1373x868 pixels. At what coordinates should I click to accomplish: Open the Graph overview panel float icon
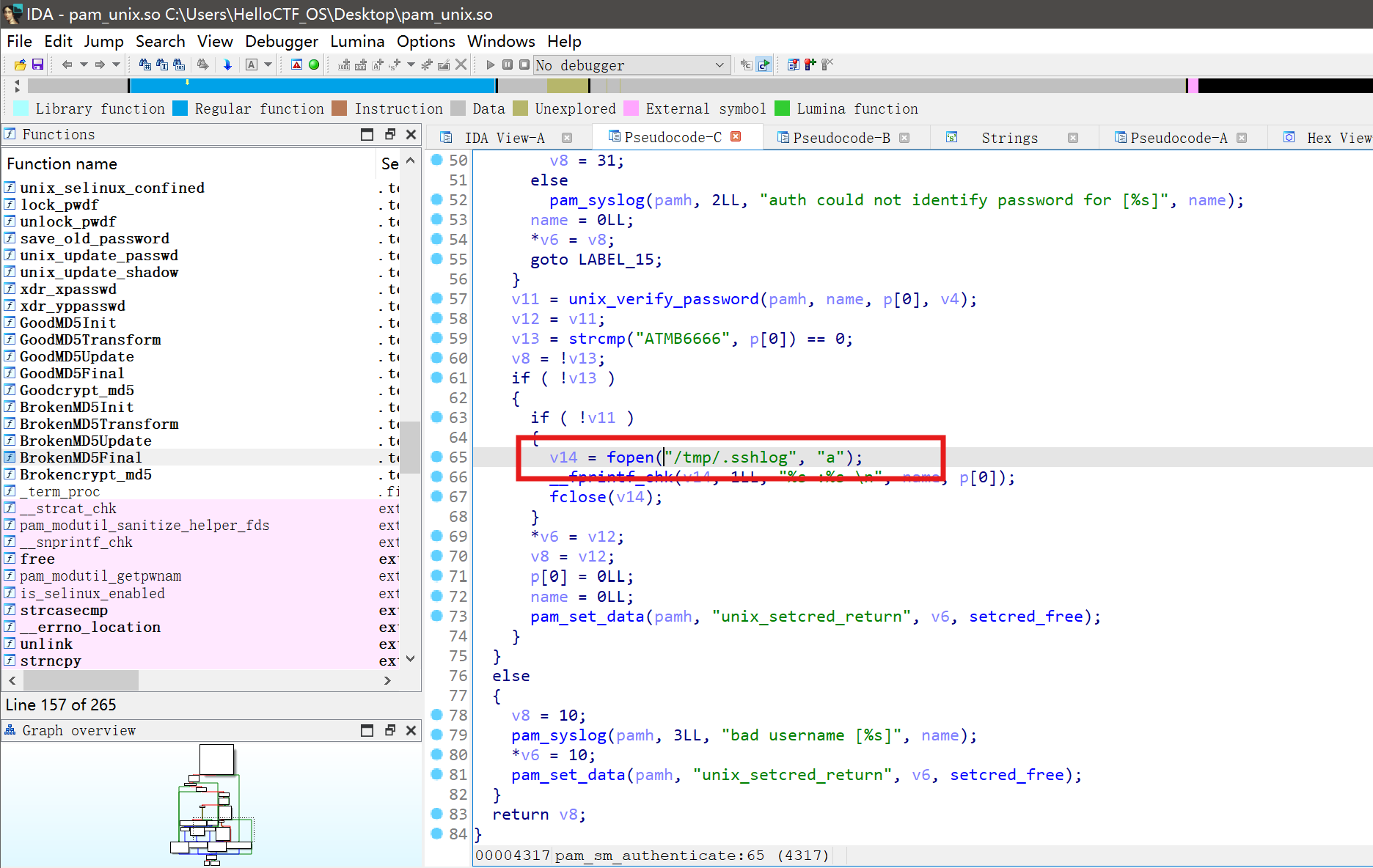tap(389, 730)
